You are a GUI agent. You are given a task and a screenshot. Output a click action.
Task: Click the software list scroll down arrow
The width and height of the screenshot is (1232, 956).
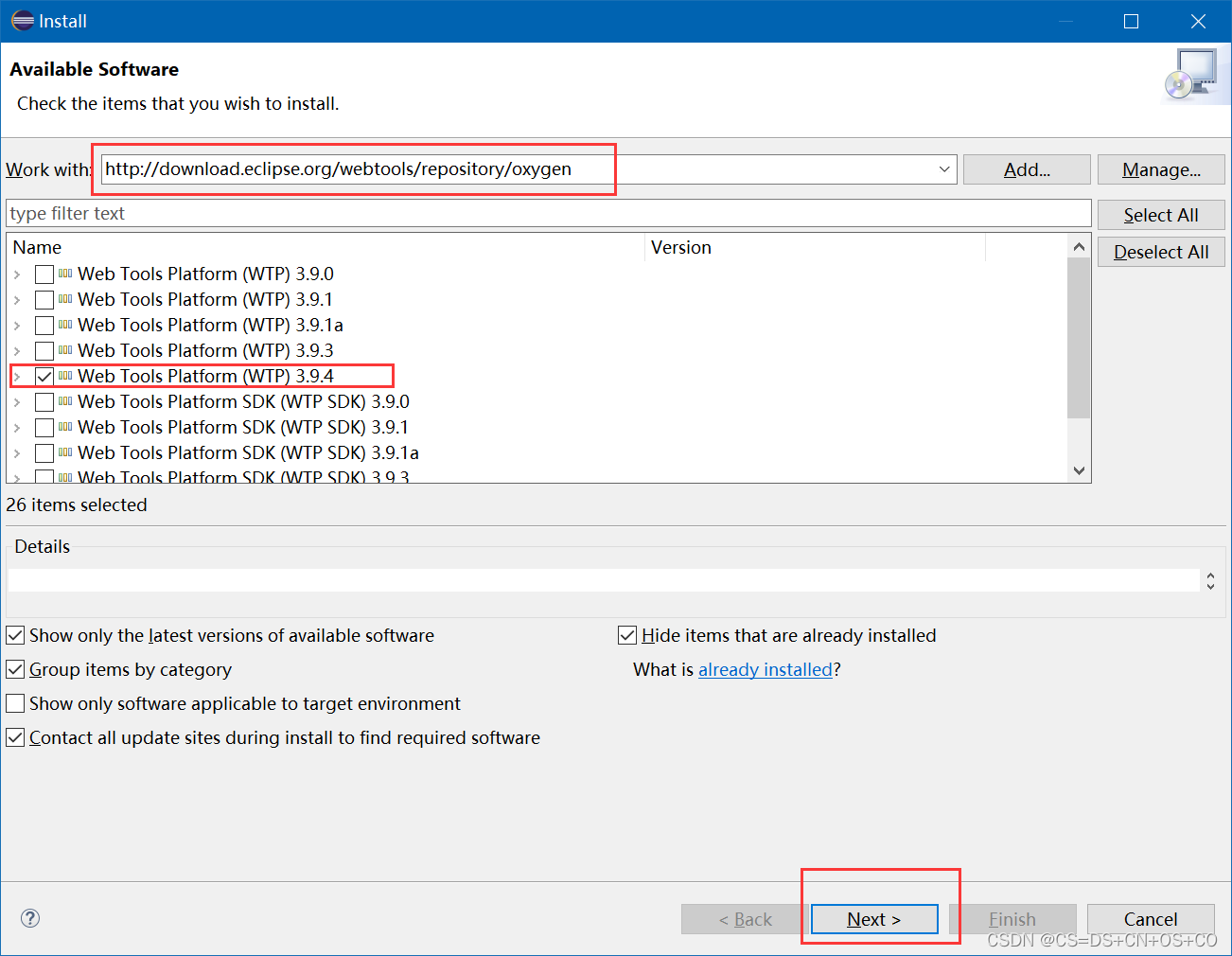(1079, 470)
